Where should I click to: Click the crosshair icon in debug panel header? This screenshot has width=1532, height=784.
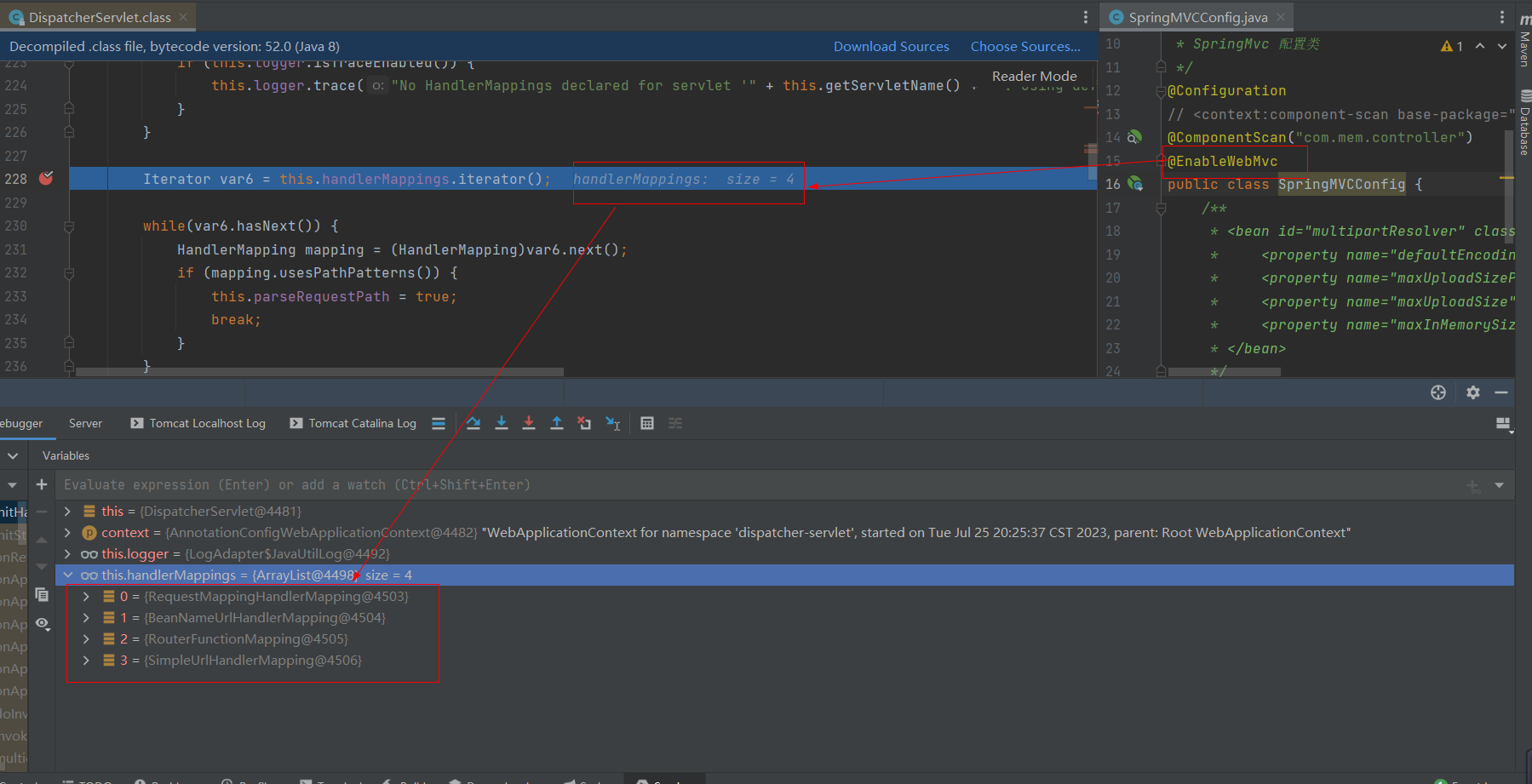1438,392
